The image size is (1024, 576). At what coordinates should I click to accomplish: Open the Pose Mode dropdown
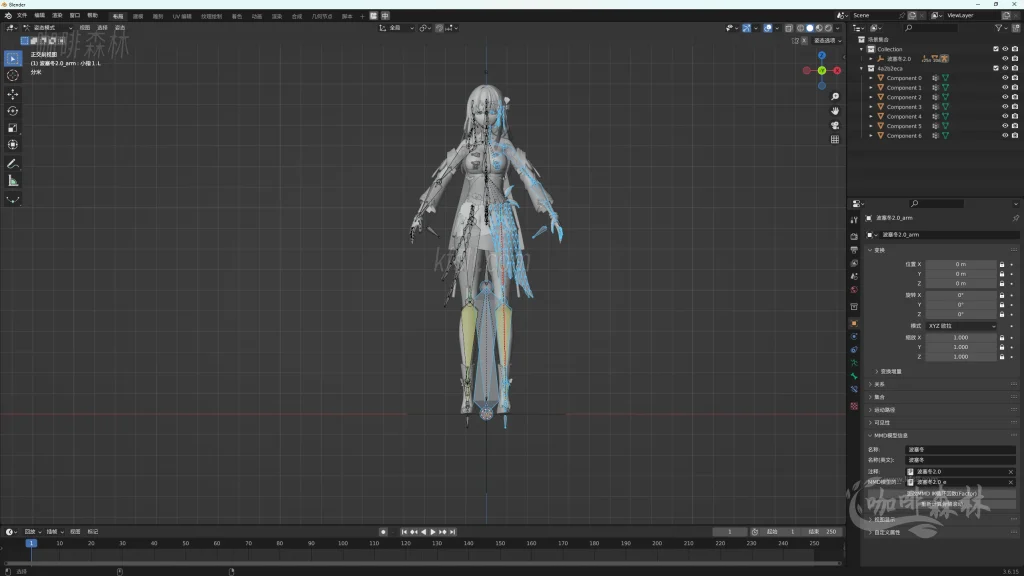pos(48,28)
